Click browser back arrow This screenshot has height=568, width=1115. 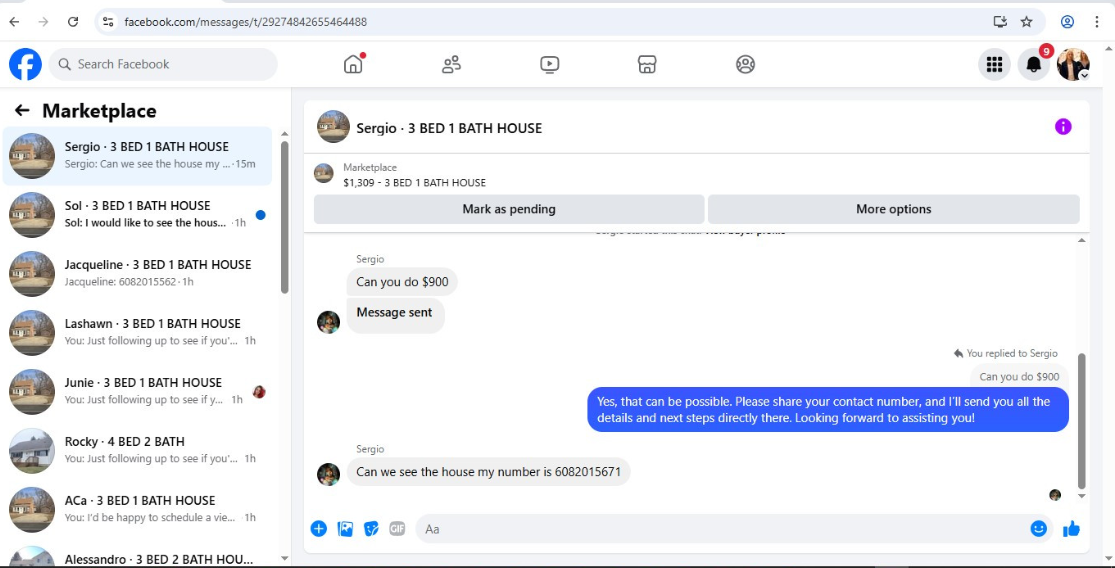click(x=14, y=22)
